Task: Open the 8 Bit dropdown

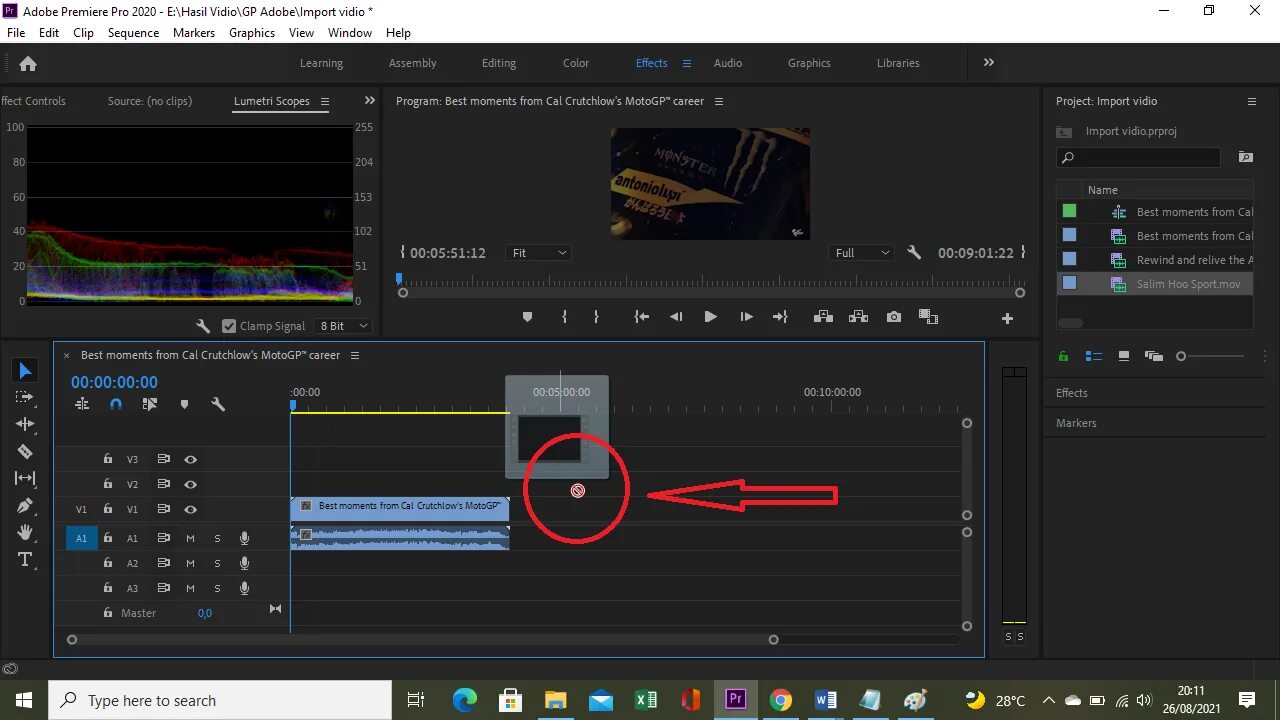Action: pos(344,326)
